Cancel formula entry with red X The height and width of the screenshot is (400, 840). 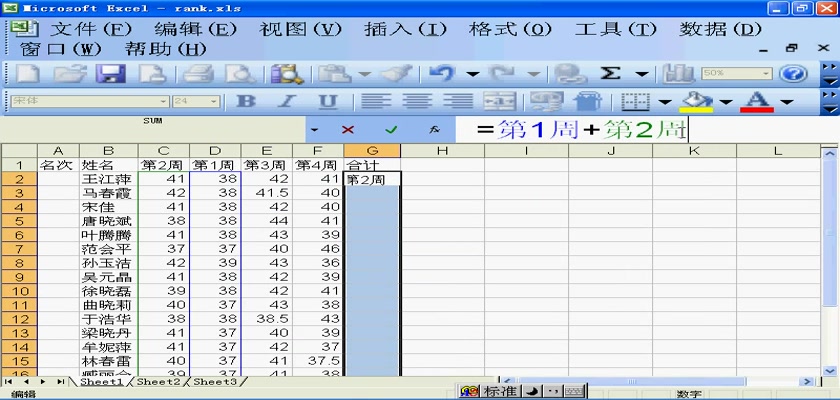pos(348,130)
